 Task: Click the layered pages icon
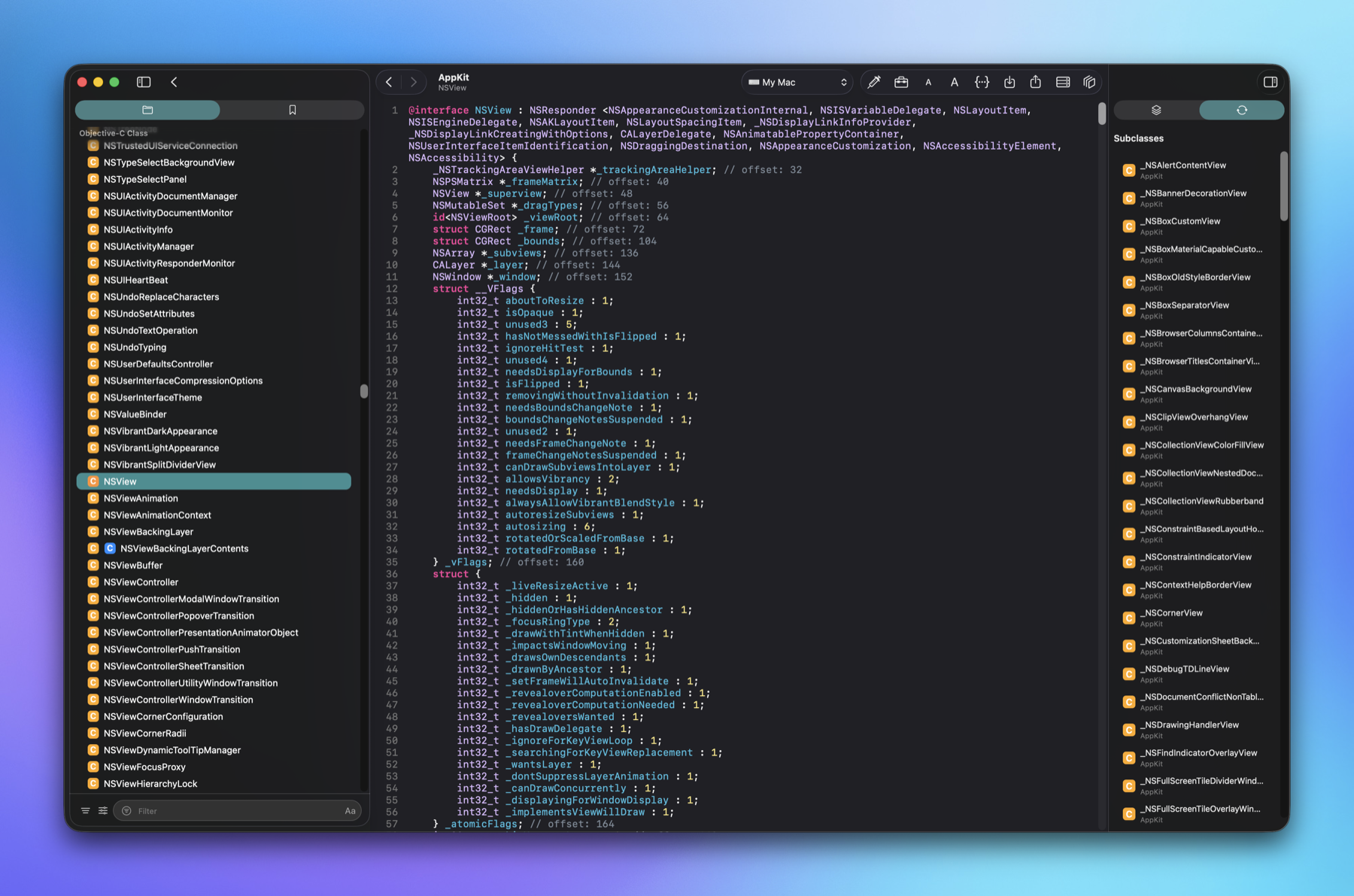coord(1089,82)
